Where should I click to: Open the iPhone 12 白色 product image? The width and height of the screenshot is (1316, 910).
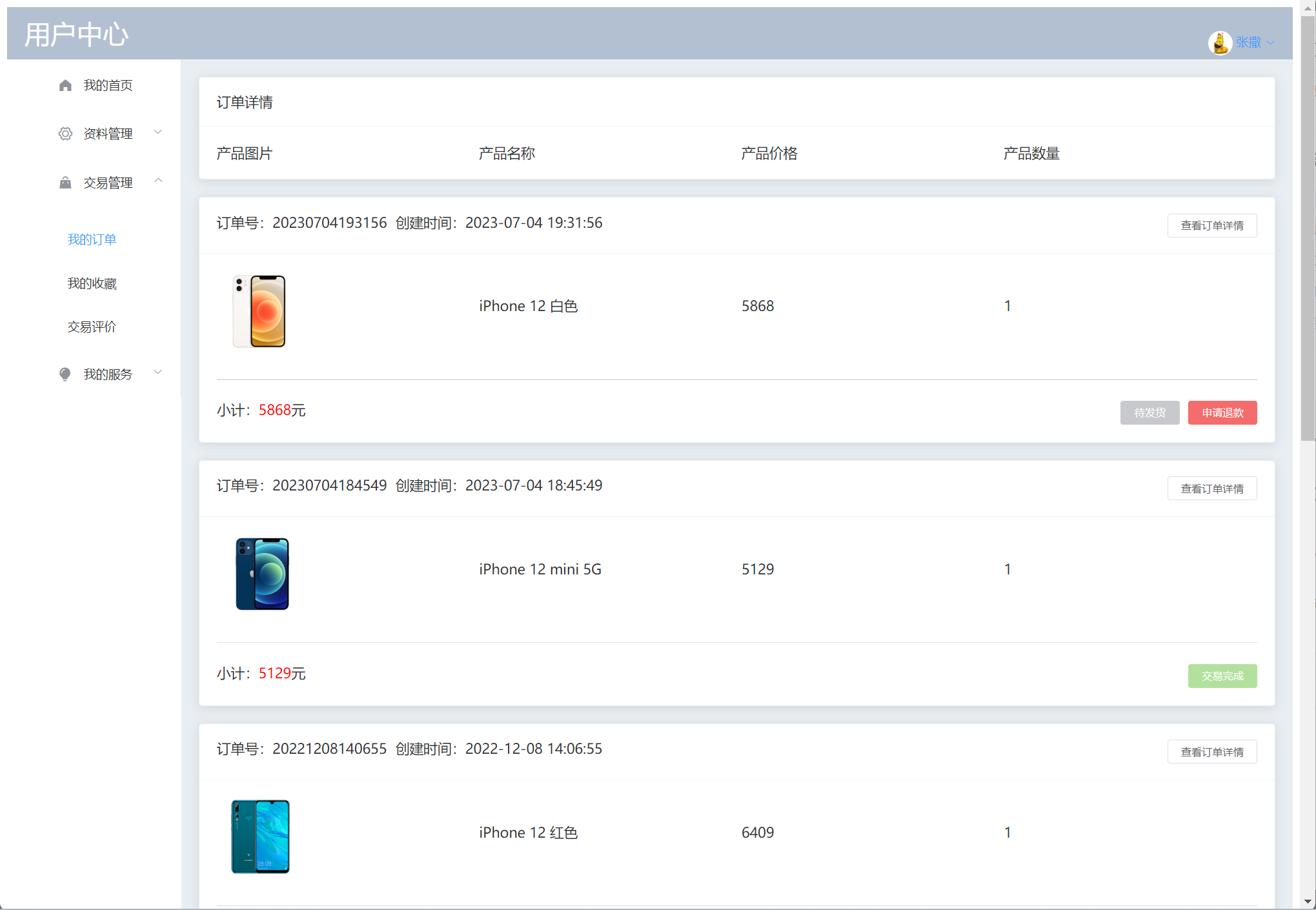pos(259,311)
